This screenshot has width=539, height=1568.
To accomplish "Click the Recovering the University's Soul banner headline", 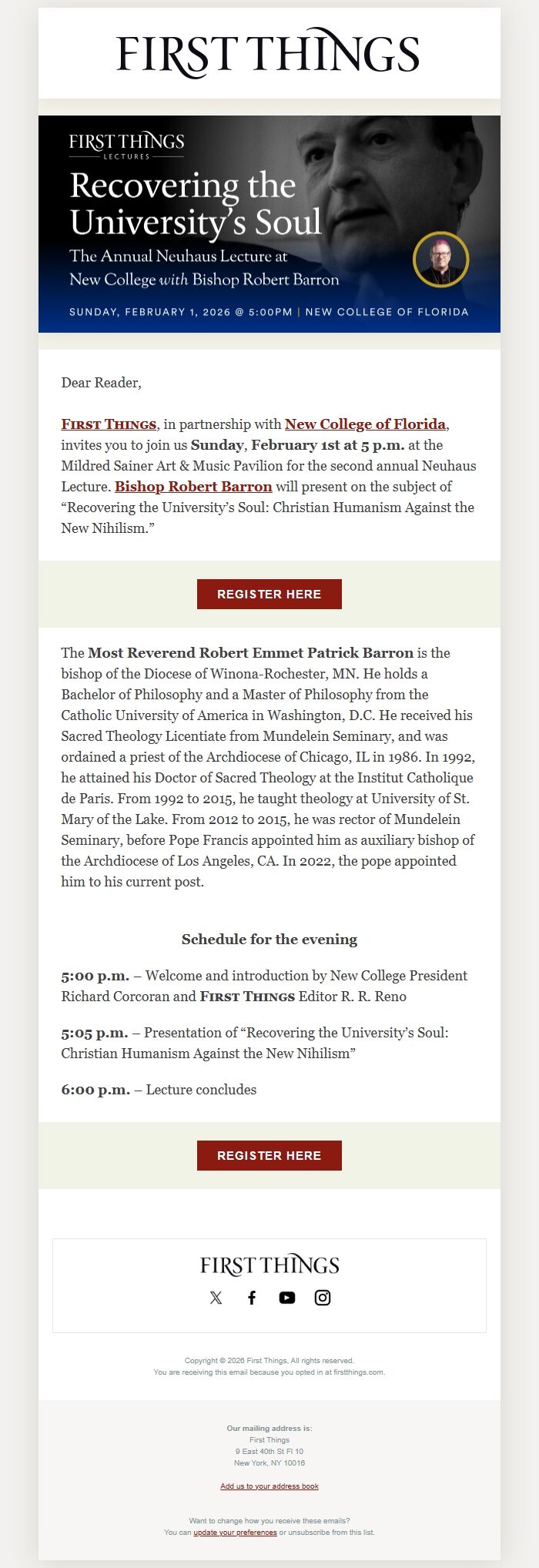I will [x=195, y=204].
